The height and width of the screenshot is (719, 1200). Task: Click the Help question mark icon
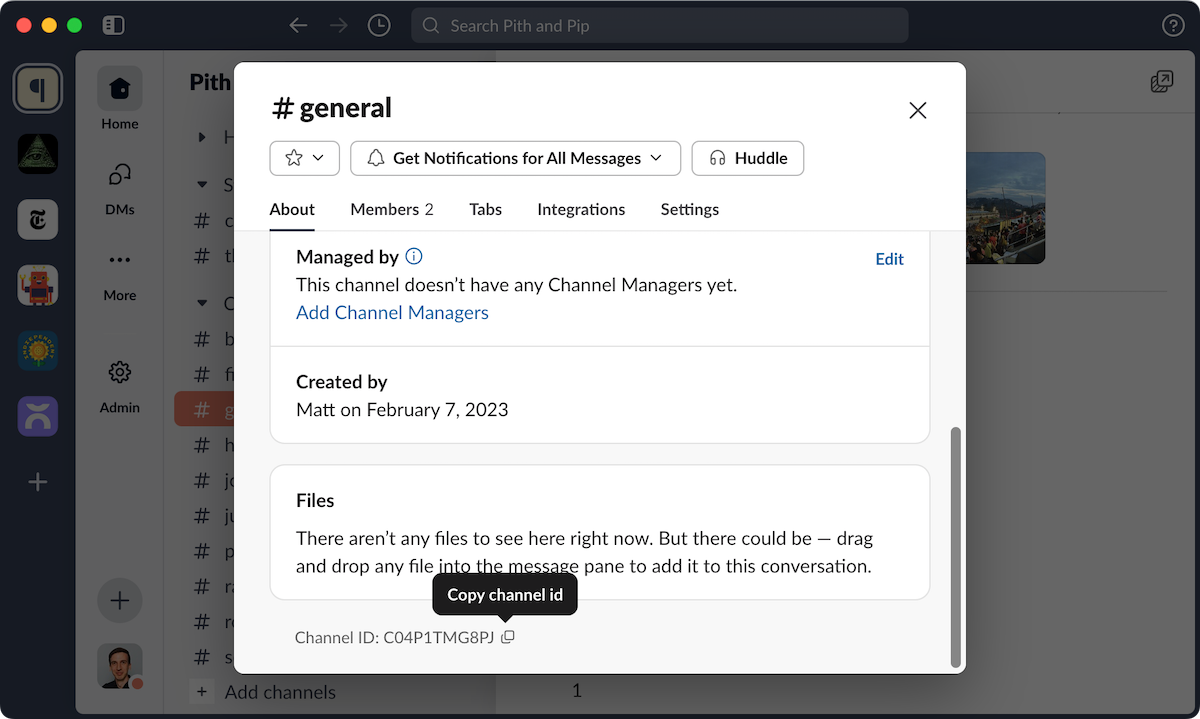1172,26
